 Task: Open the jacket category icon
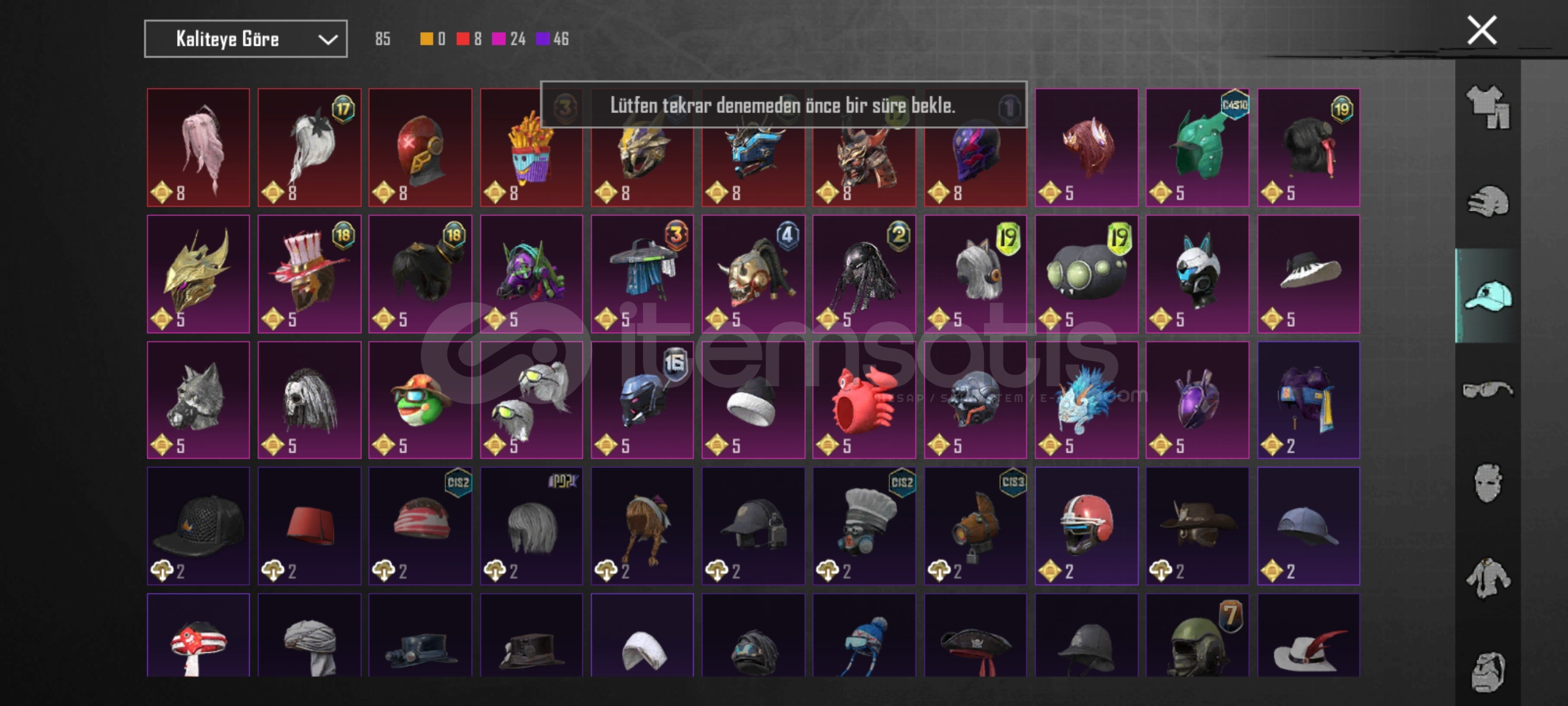click(x=1488, y=578)
